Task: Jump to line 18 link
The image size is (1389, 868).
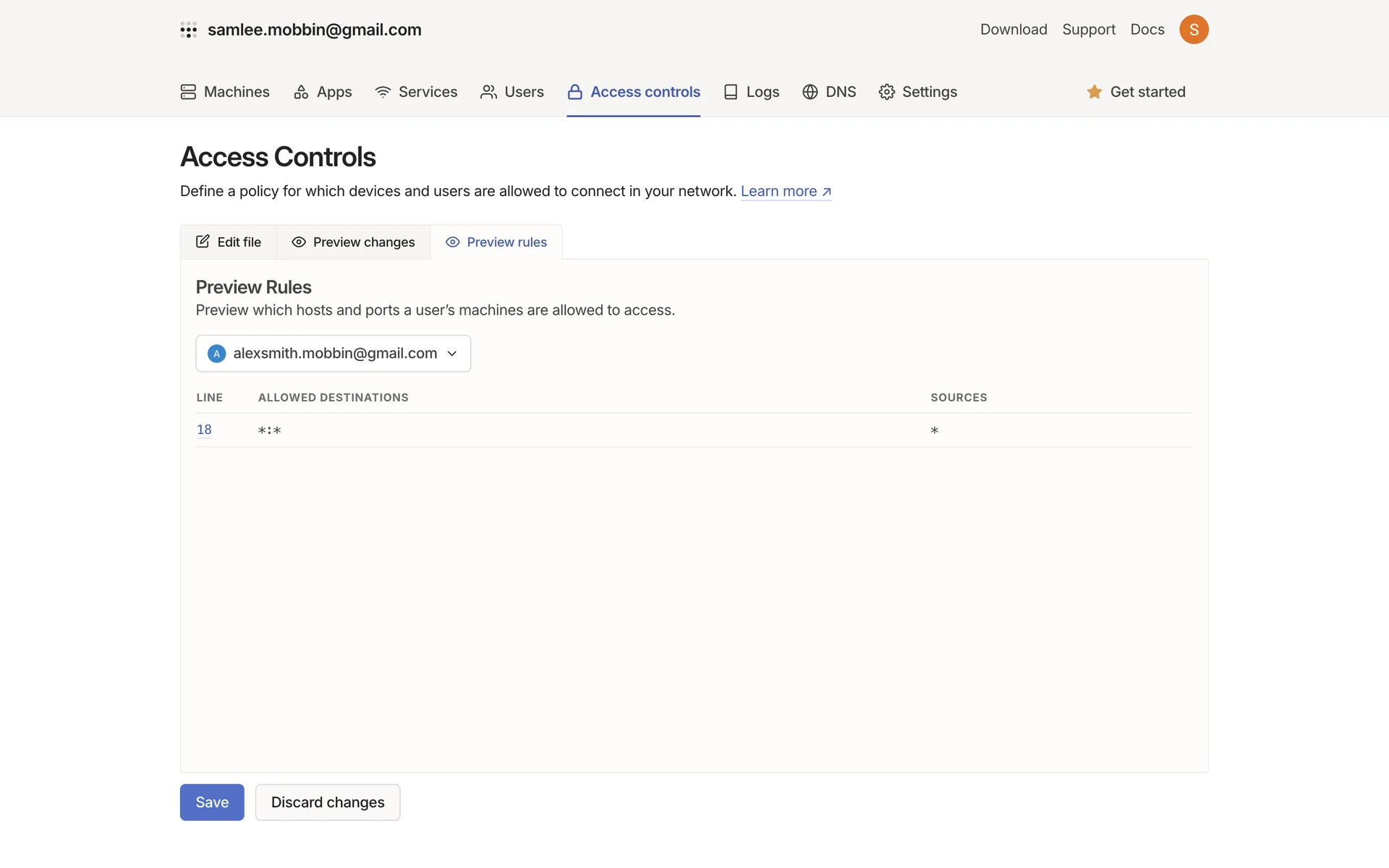Action: (204, 430)
